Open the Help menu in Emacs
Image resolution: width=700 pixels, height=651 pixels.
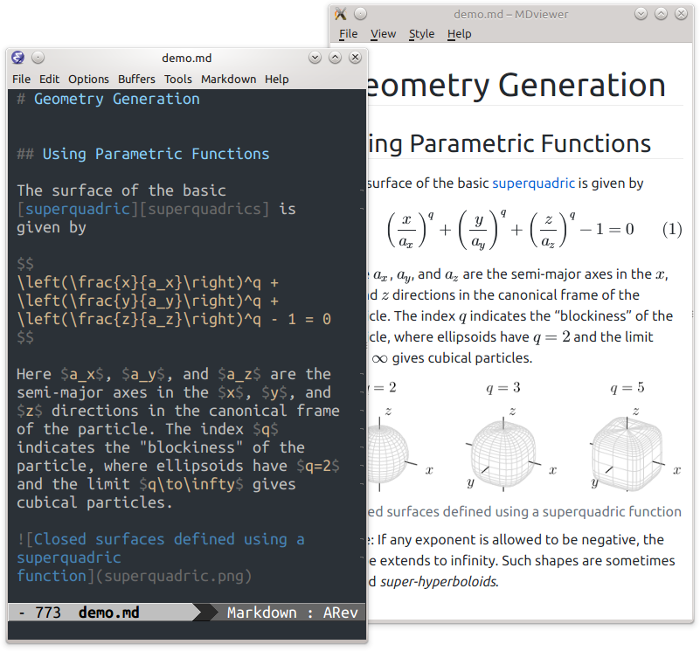pyautogui.click(x=277, y=79)
